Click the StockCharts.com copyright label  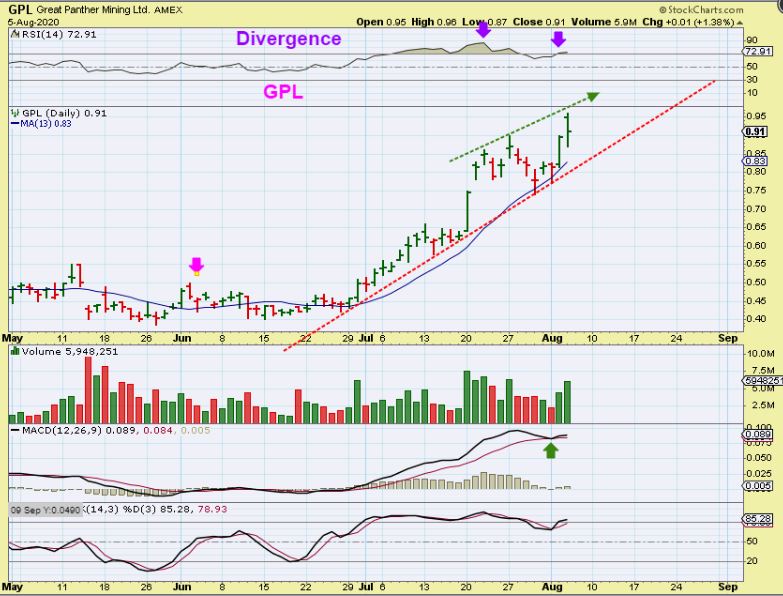point(701,9)
